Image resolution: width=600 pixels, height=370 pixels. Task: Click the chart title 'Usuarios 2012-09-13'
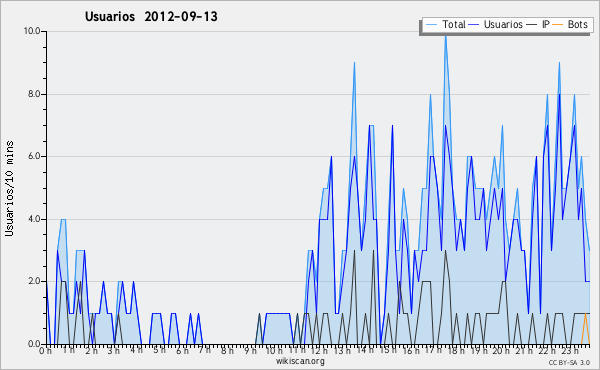point(151,16)
